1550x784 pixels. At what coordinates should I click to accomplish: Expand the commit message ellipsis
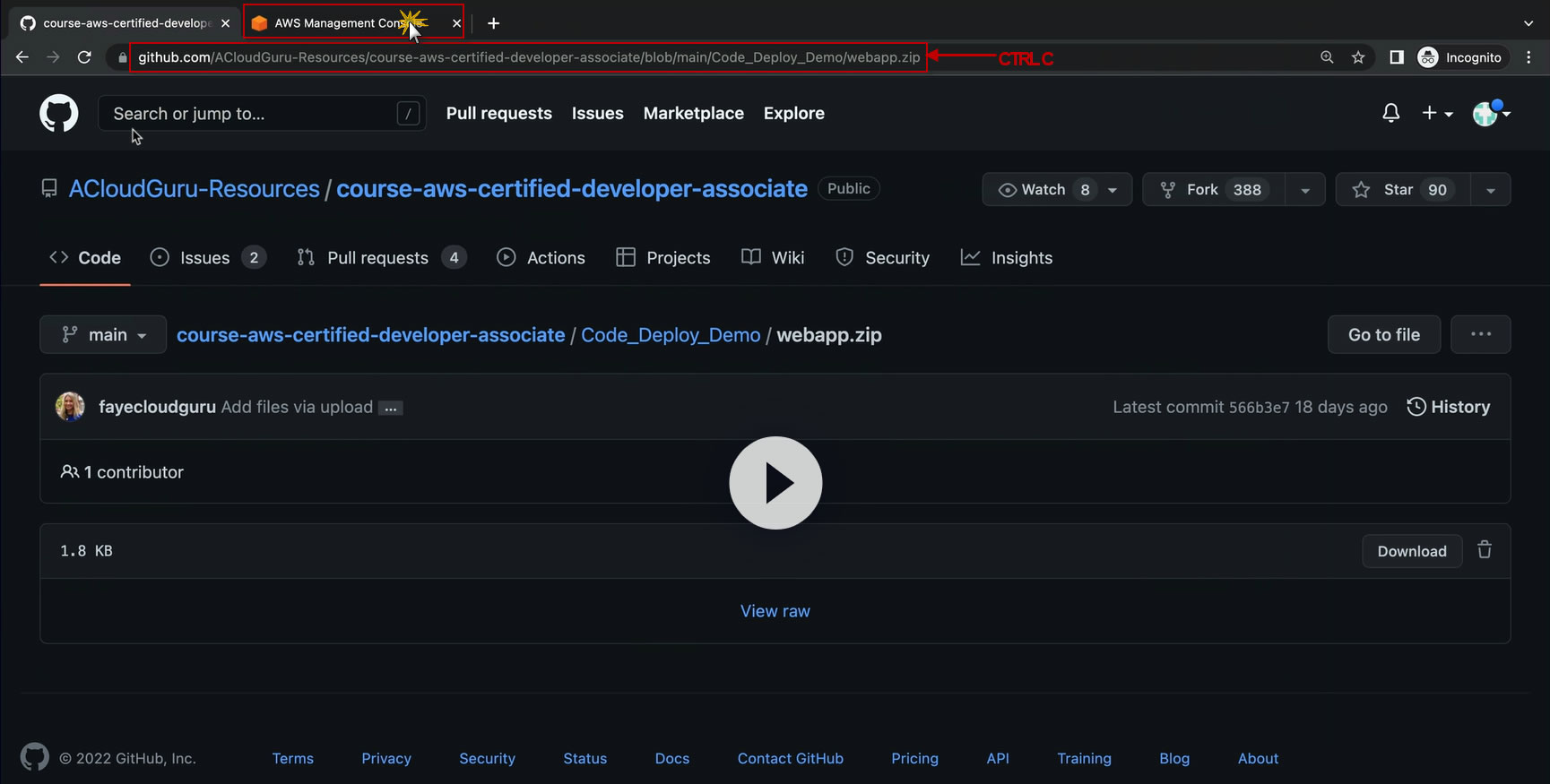coord(390,409)
